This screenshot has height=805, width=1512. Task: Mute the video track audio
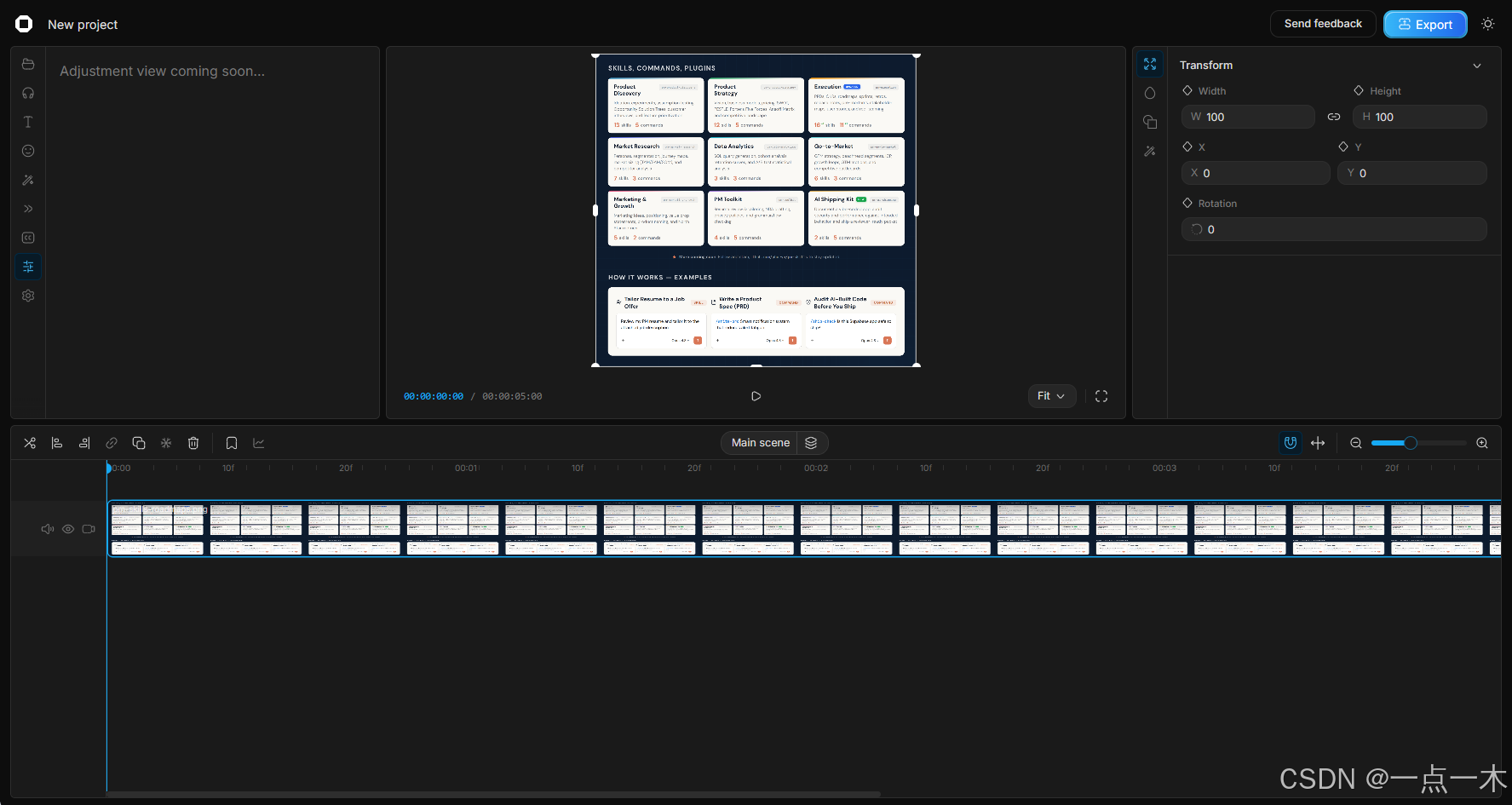[x=48, y=529]
